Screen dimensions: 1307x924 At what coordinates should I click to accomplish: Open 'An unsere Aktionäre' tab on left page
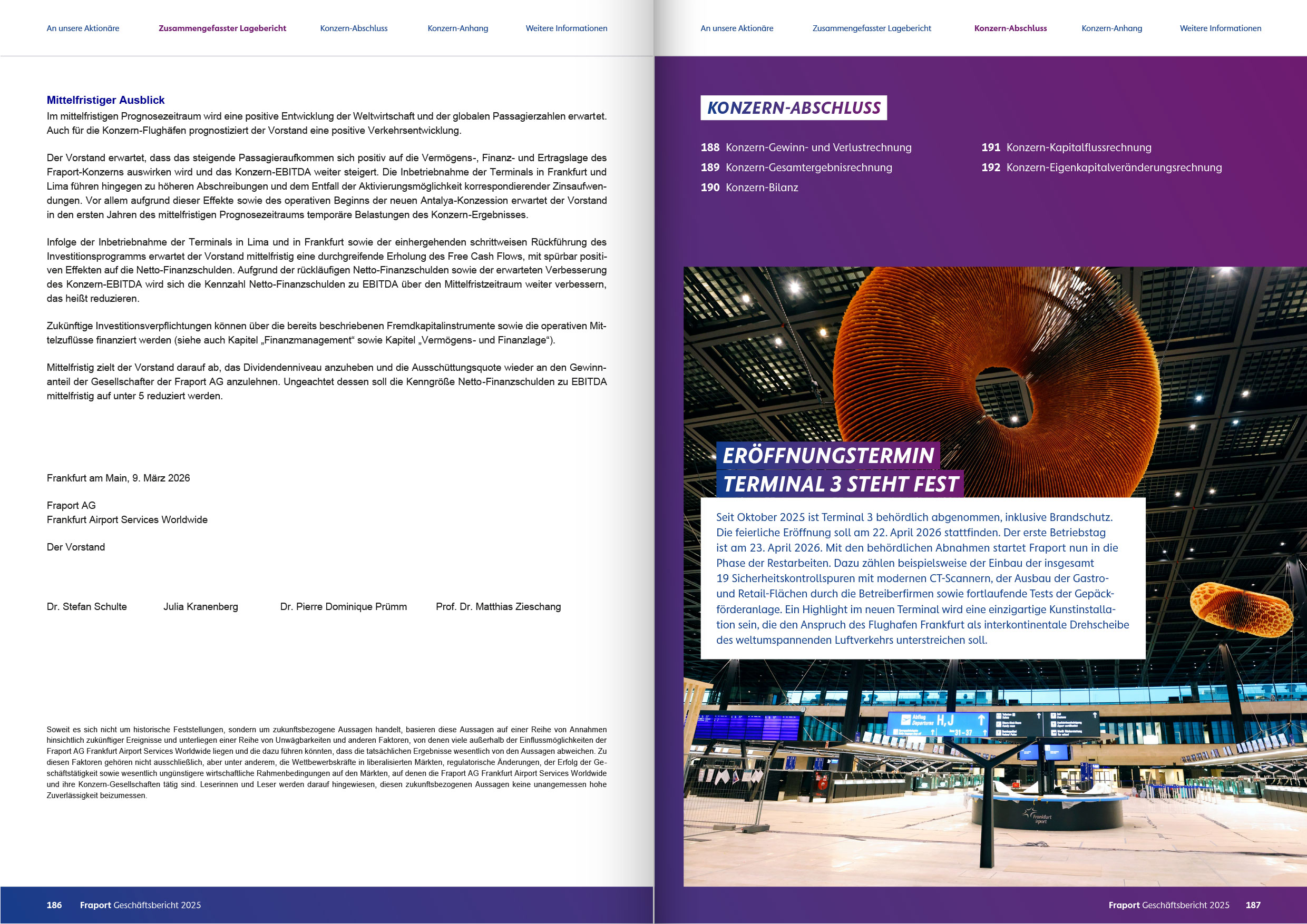coord(83,28)
